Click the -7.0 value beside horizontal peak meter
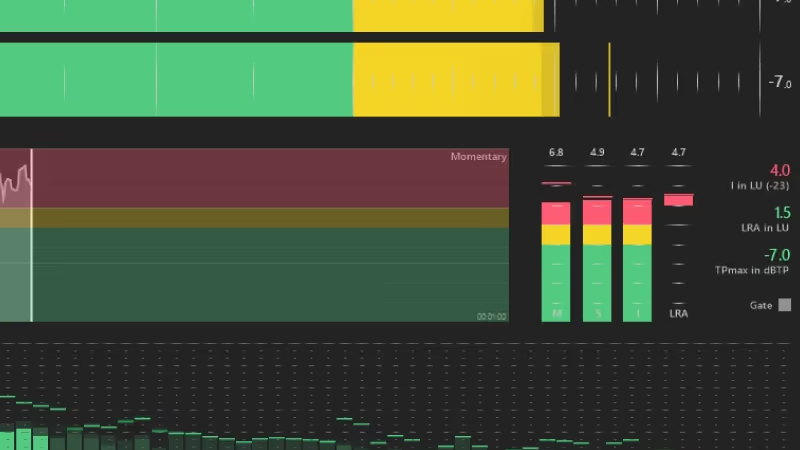 click(x=780, y=82)
